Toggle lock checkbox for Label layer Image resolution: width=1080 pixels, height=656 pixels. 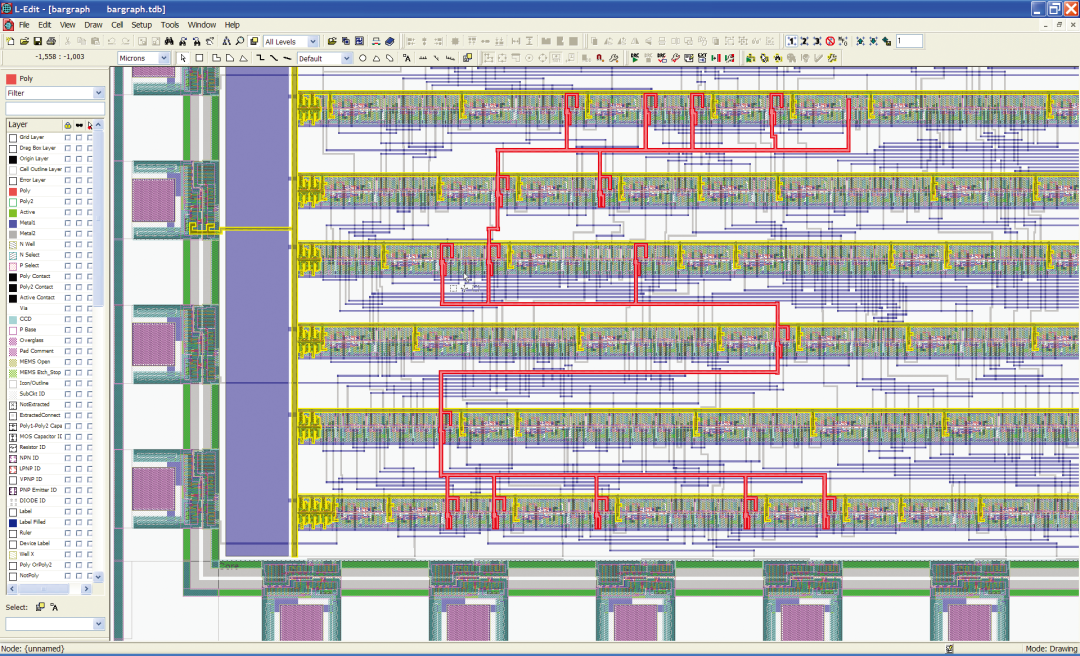click(68, 511)
